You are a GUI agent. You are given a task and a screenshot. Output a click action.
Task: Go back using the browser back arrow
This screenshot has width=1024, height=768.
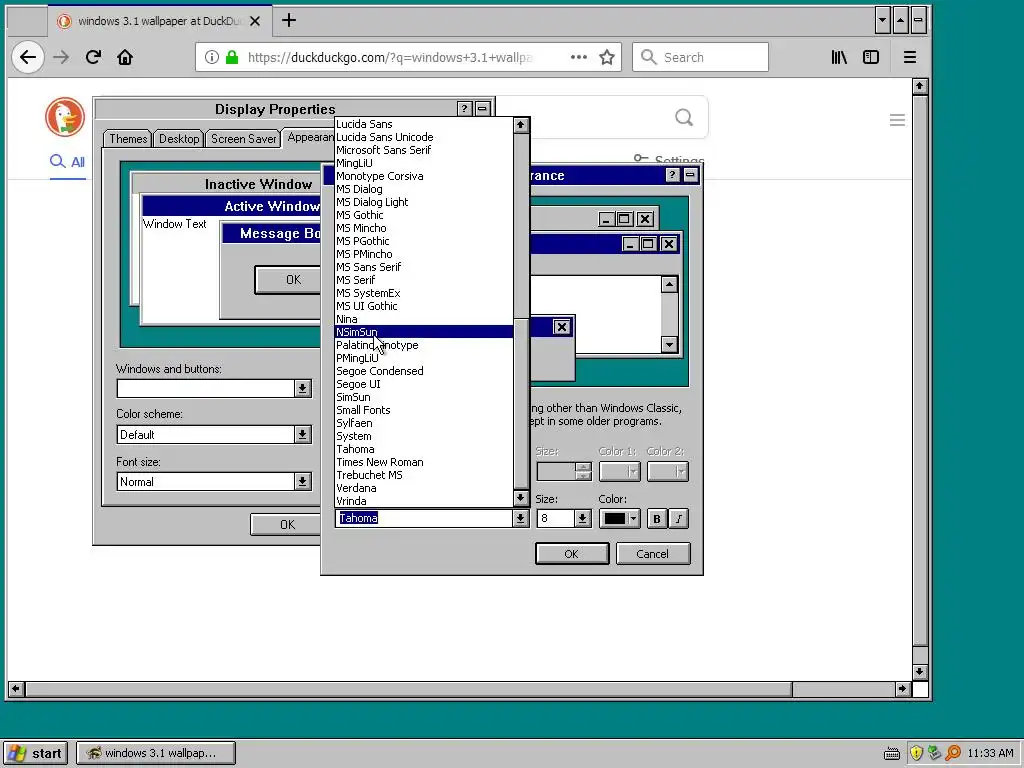pyautogui.click(x=27, y=57)
